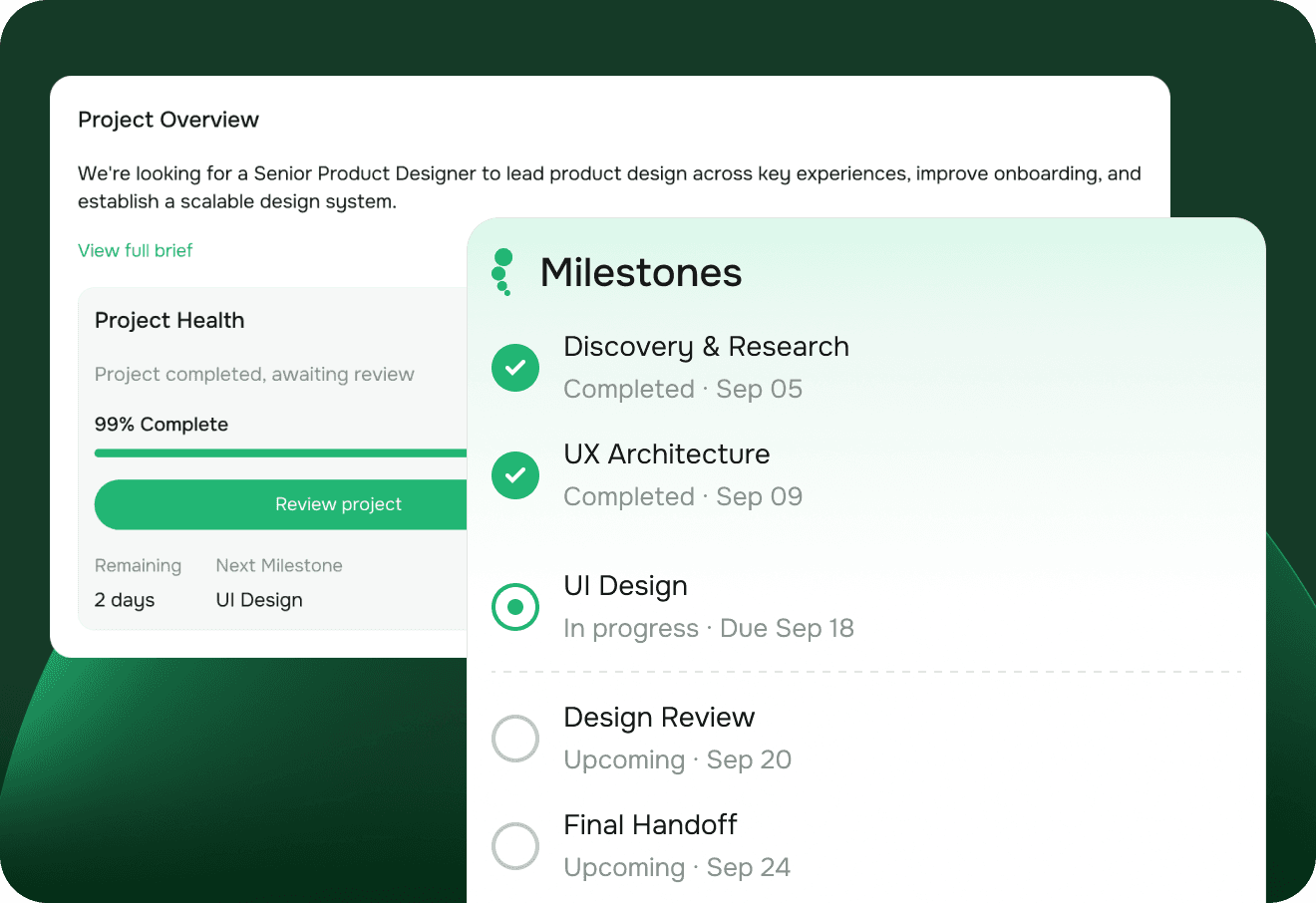The width and height of the screenshot is (1316, 903).
Task: Click the "Upcoming · Sep 20" status text
Action: click(x=678, y=759)
